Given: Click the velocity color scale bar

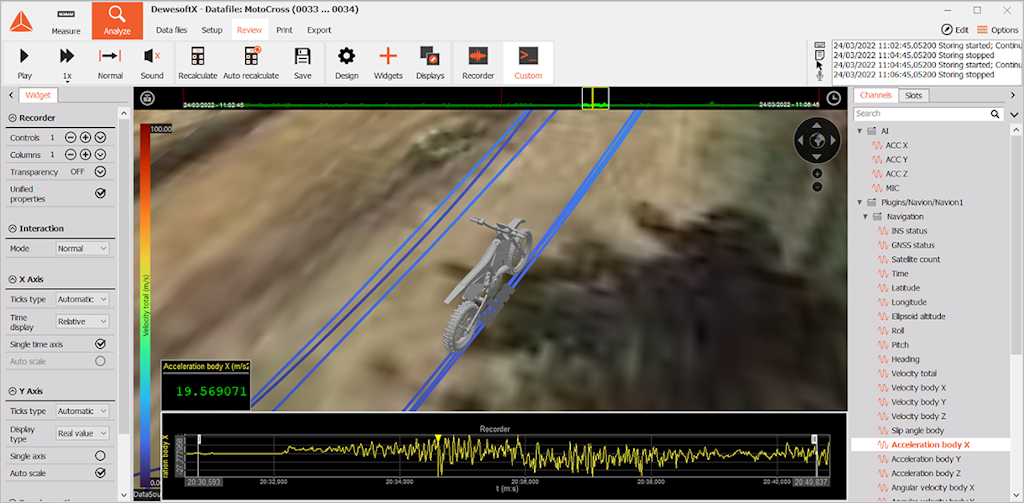Looking at the screenshot, I should coord(146,304).
